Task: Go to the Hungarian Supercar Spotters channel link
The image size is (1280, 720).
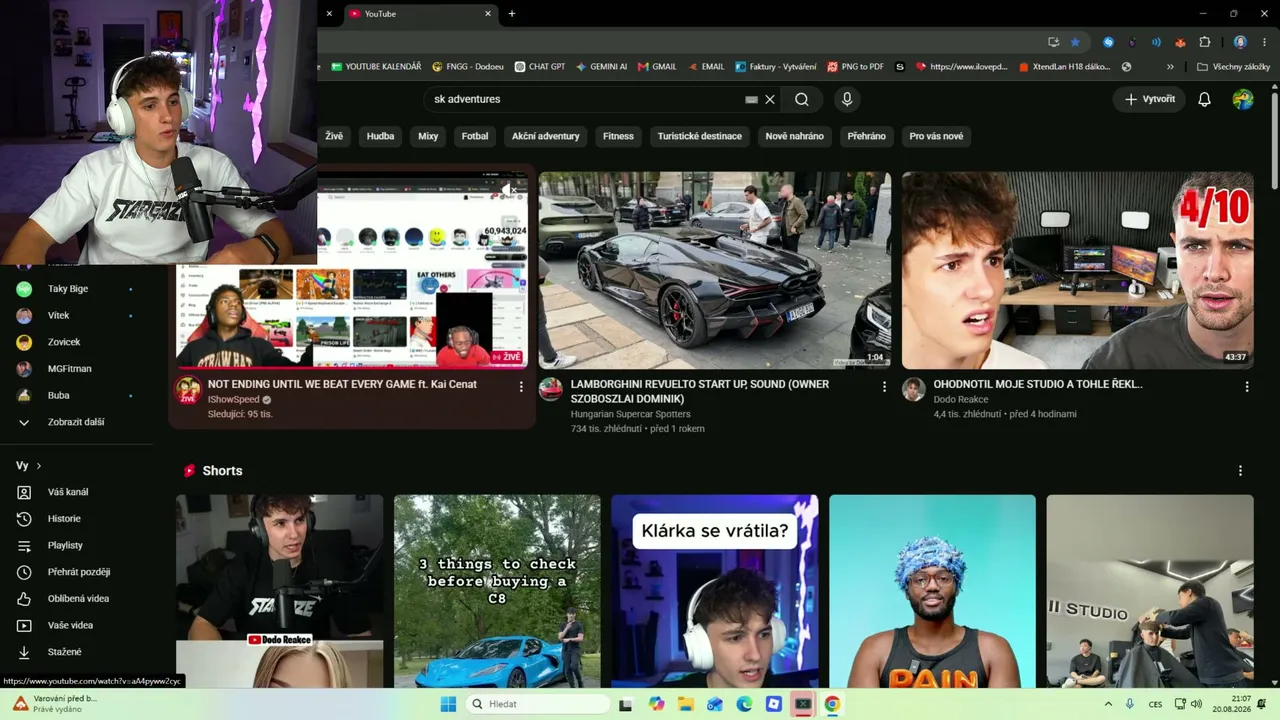Action: click(630, 414)
